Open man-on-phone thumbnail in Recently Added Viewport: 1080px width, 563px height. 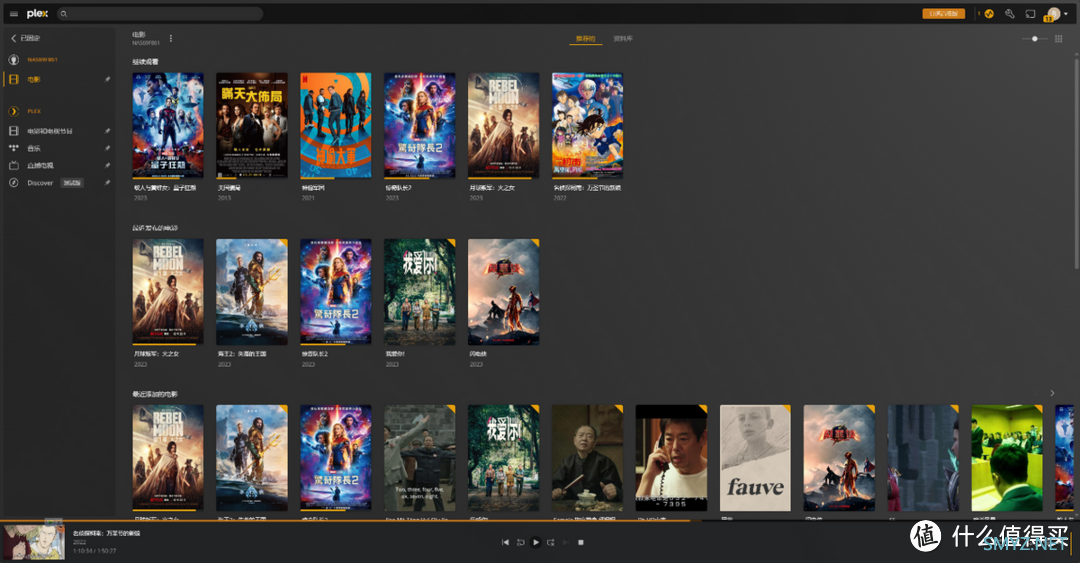pyautogui.click(x=672, y=458)
